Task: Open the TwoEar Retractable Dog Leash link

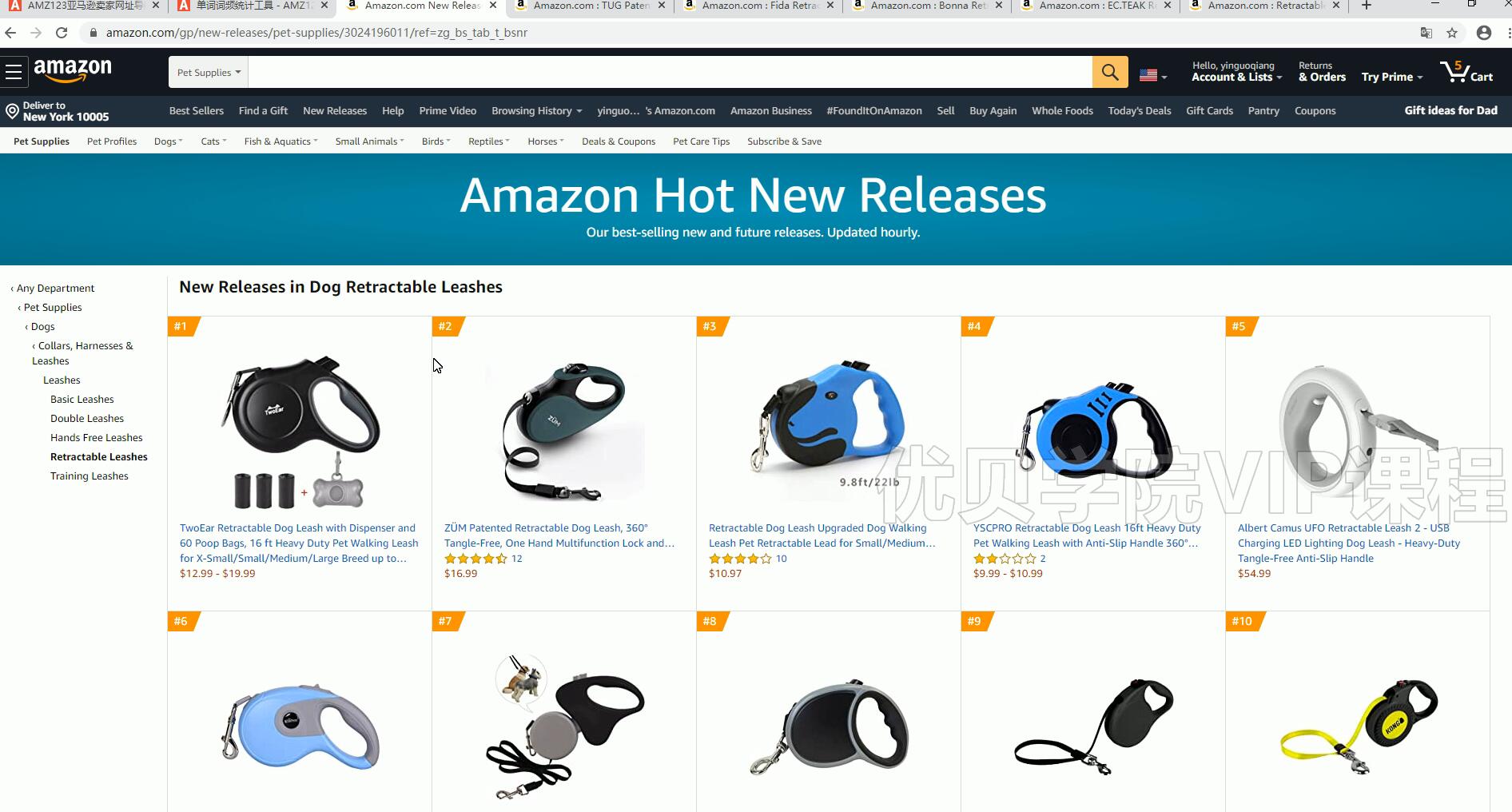Action: (299, 543)
